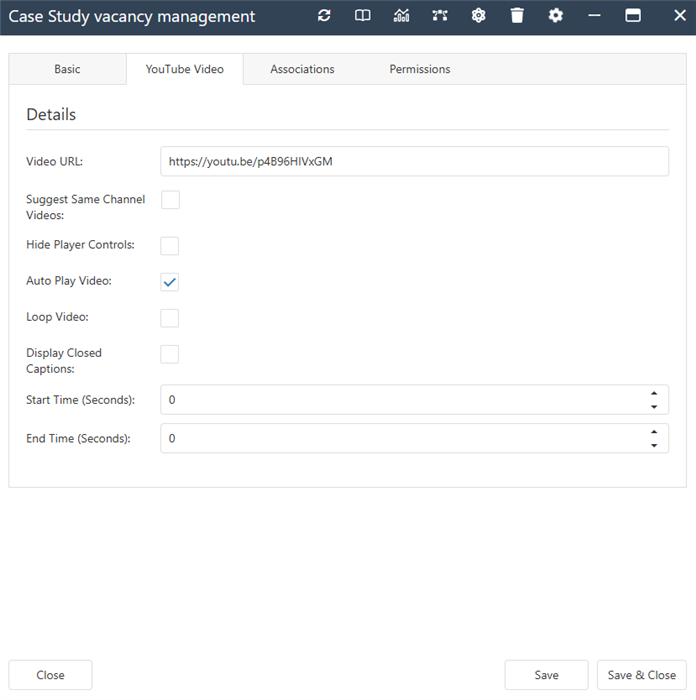This screenshot has height=700, width=696.
Task: Increase End Time with up arrow
Action: pyautogui.click(x=654, y=432)
